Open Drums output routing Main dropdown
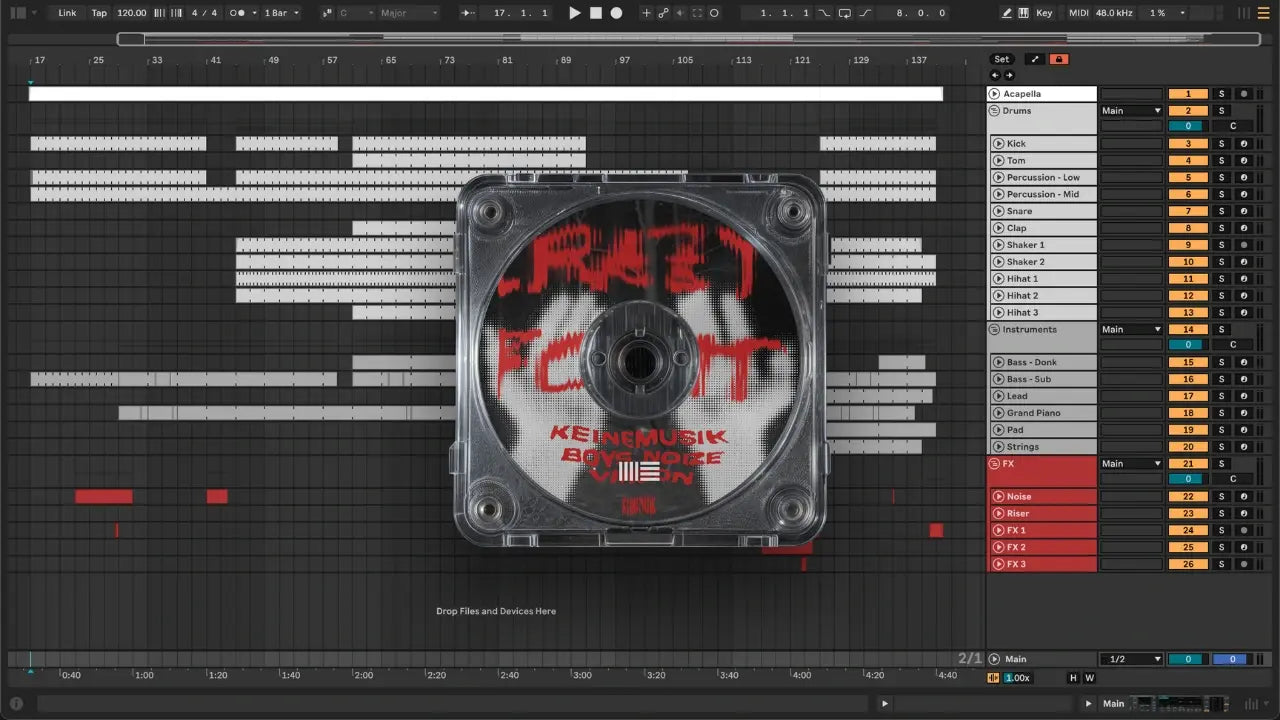 1131,111
